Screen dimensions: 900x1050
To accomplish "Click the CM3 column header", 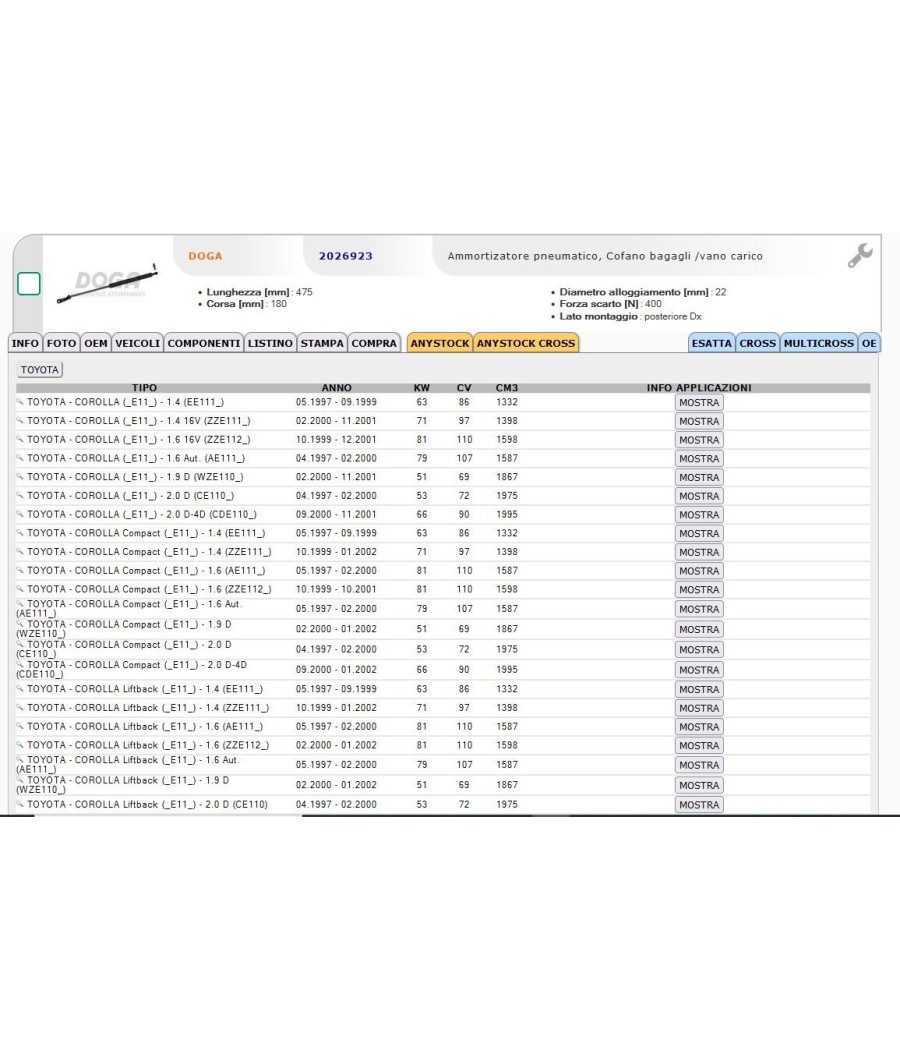I will pyautogui.click(x=507, y=388).
